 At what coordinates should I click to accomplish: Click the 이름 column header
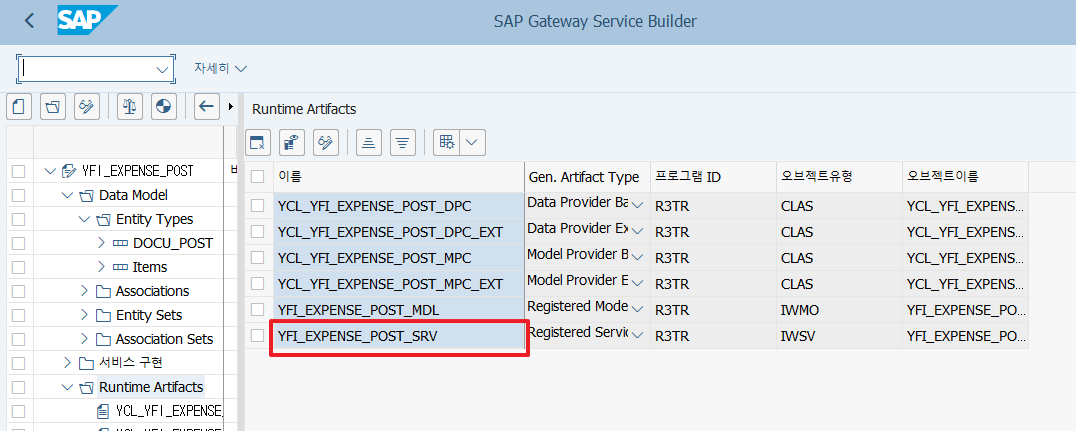pyautogui.click(x=399, y=177)
